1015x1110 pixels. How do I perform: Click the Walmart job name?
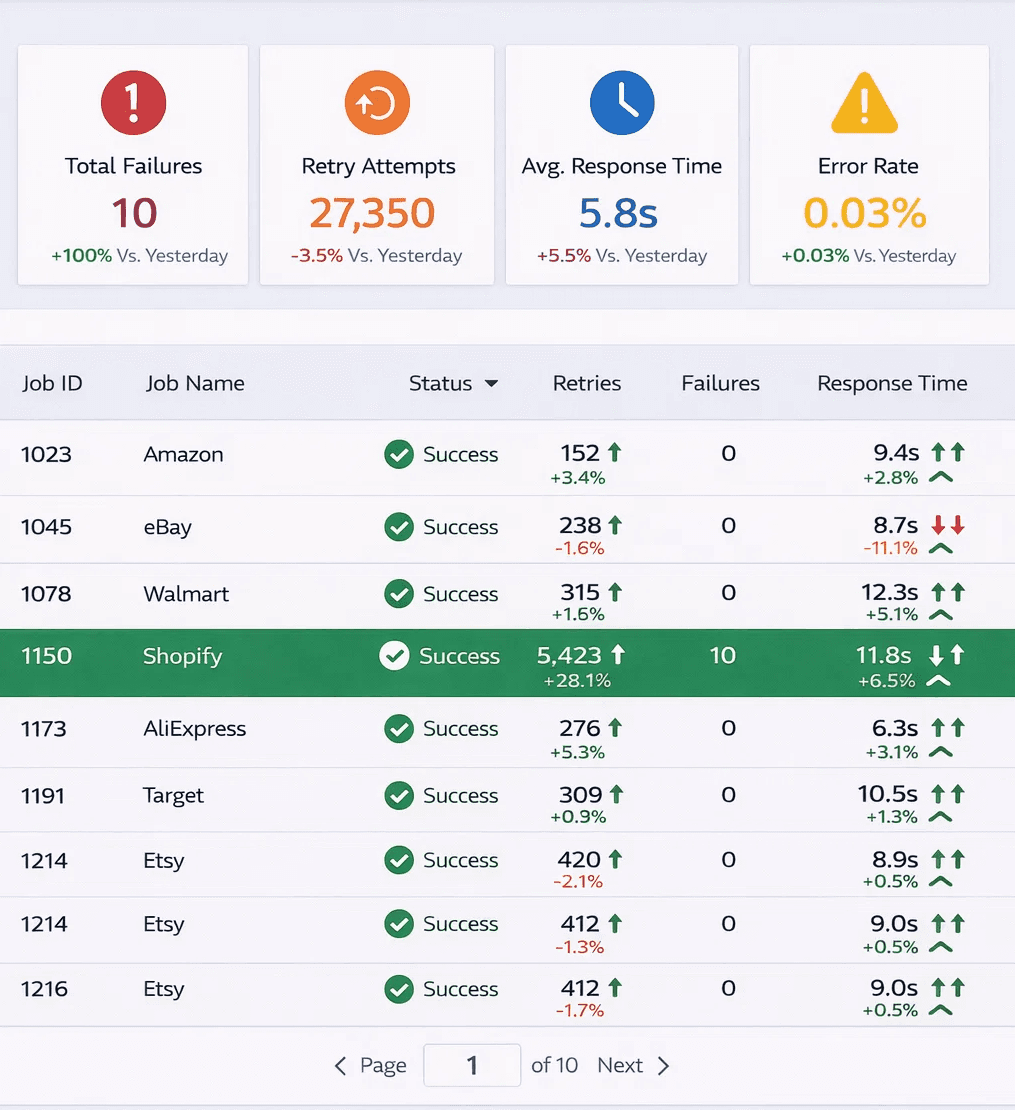coord(186,594)
